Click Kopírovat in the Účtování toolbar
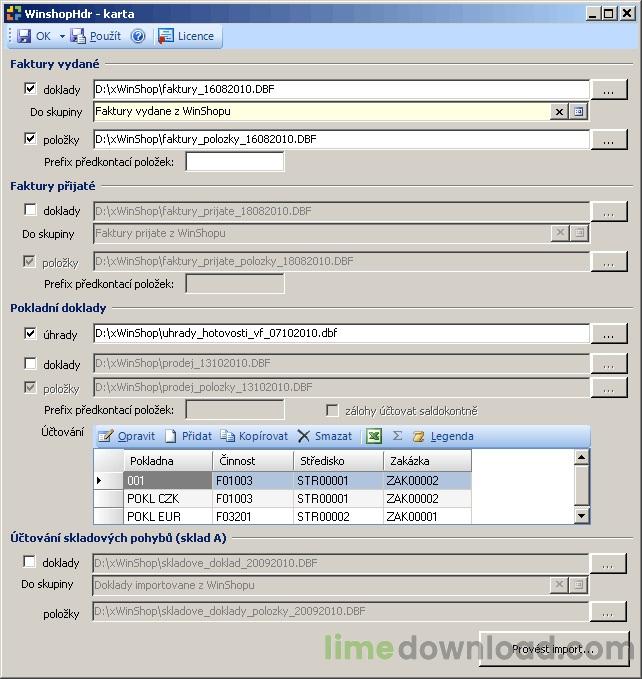Image resolution: width=642 pixels, height=679 pixels. 254,436
